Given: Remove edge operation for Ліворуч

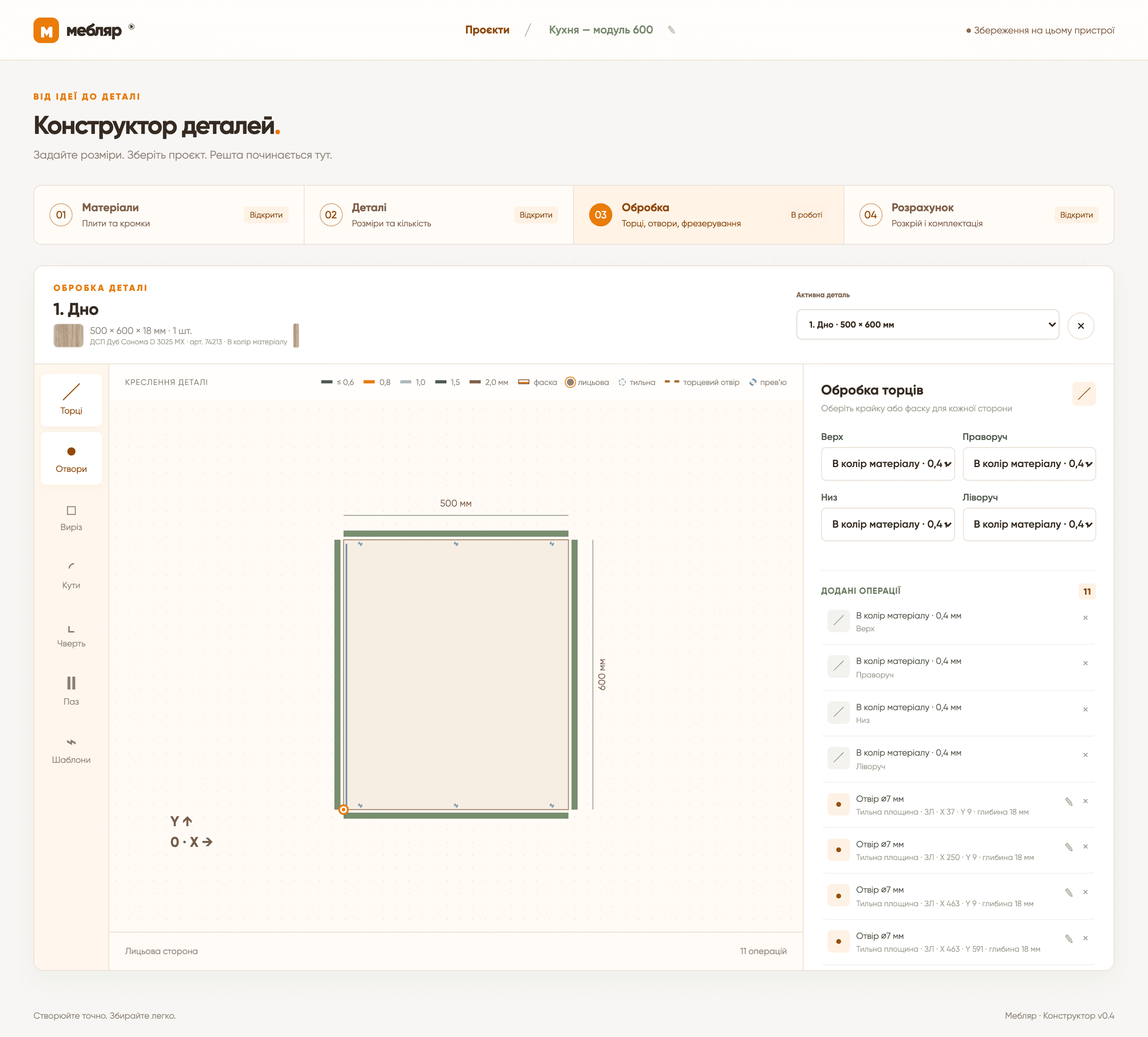Looking at the screenshot, I should 1085,755.
